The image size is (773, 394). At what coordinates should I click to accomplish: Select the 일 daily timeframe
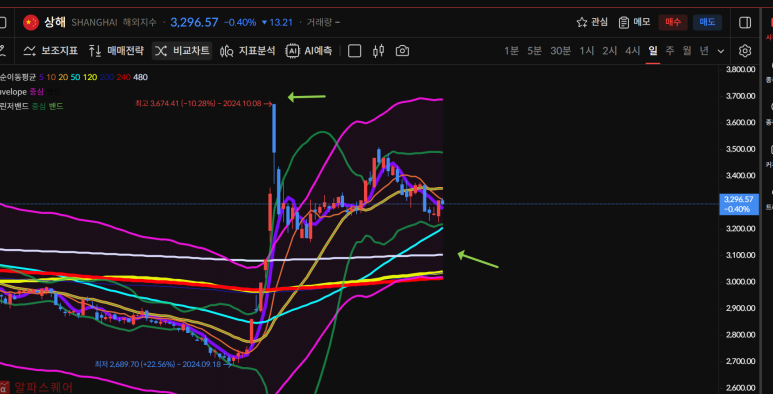(653, 51)
